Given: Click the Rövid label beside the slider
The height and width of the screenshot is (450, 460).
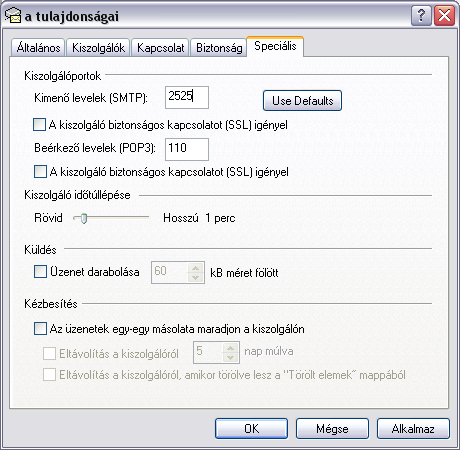Looking at the screenshot, I should (x=48, y=218).
